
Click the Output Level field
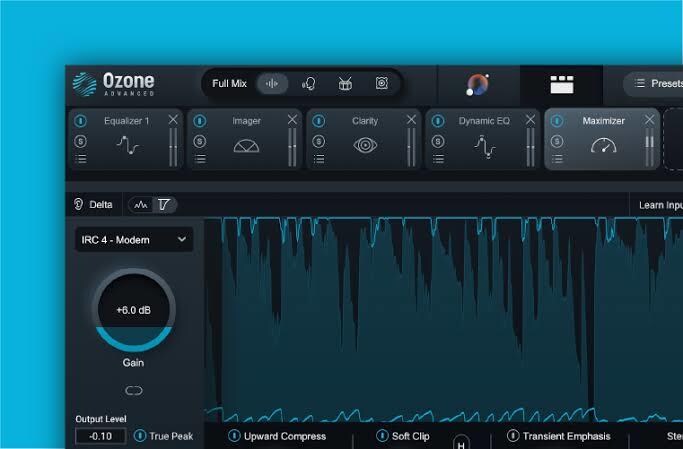[x=101, y=436]
